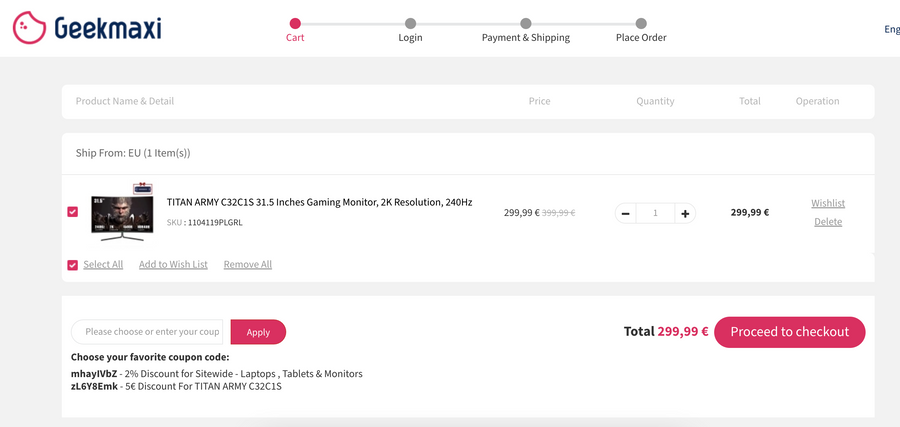Open the TITAN ARMY C32C1S product title
This screenshot has height=427, width=900.
pos(319,202)
